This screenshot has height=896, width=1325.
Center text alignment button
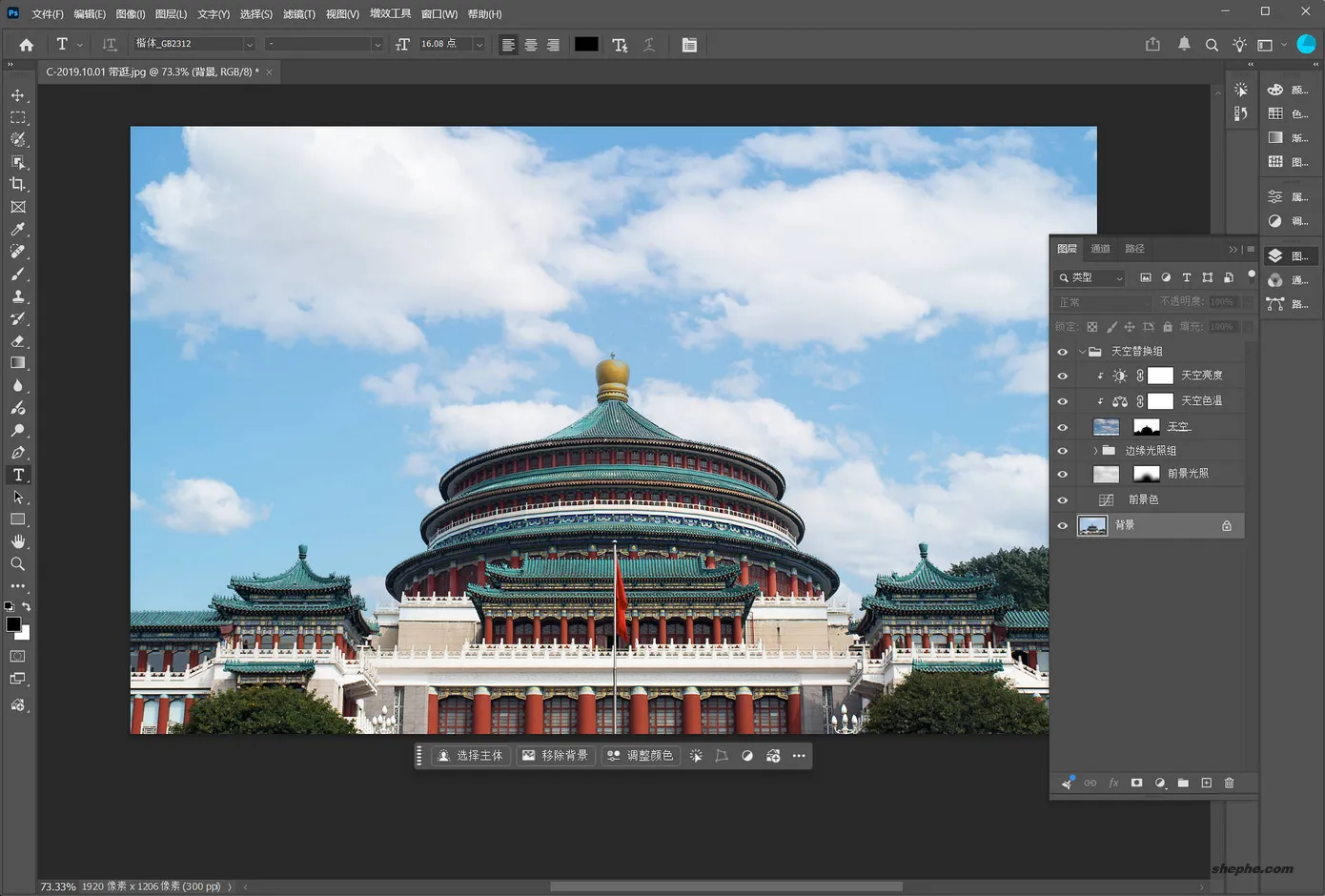coord(531,45)
